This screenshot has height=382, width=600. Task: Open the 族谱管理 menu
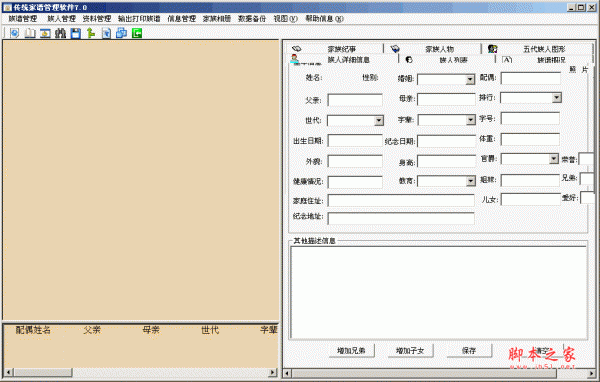point(23,18)
